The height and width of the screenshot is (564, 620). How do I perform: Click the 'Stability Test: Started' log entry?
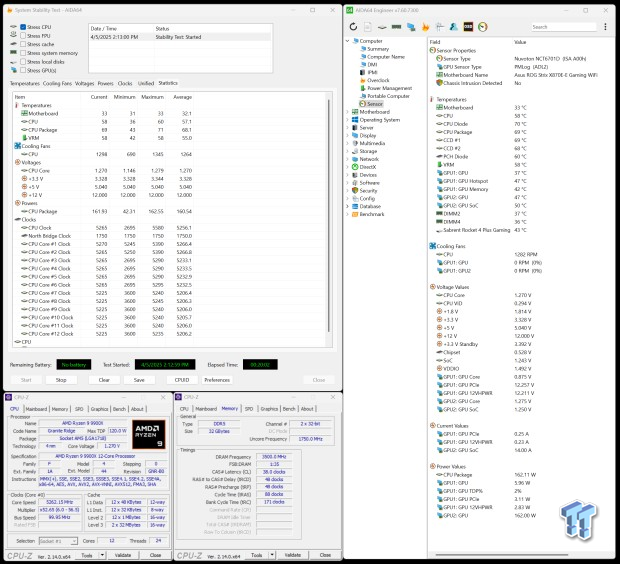[x=180, y=37]
